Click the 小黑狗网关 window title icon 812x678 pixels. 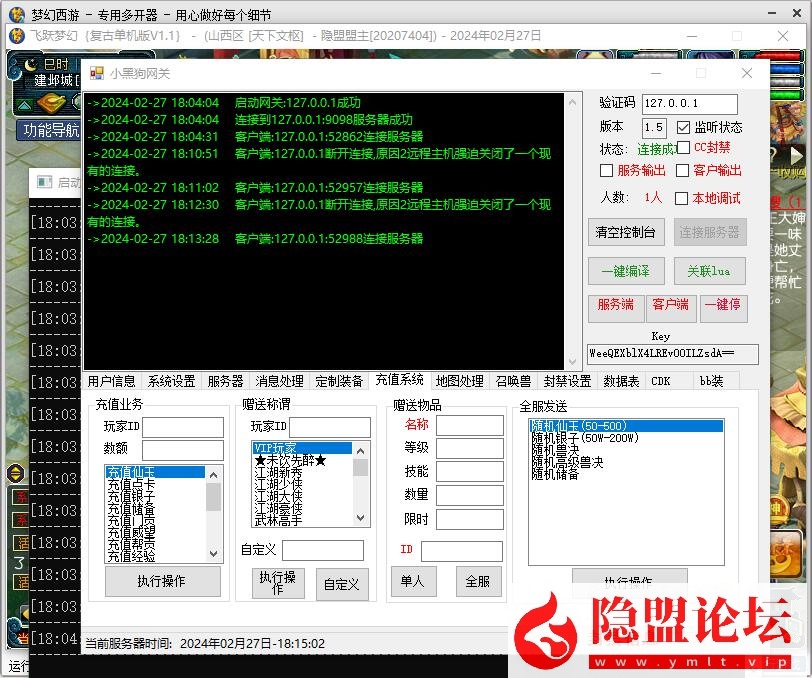click(x=97, y=74)
